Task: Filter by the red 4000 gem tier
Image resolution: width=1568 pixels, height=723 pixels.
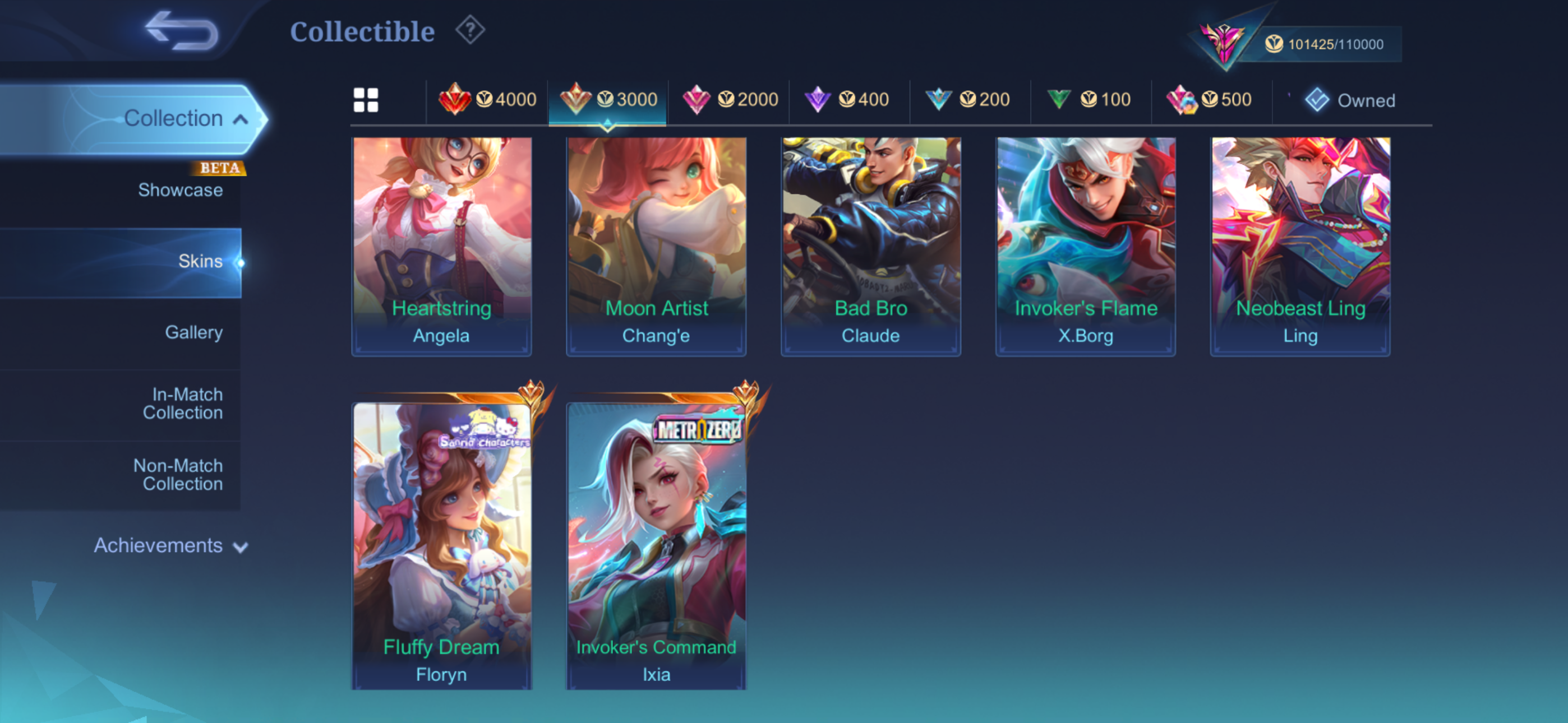Action: pyautogui.click(x=487, y=100)
